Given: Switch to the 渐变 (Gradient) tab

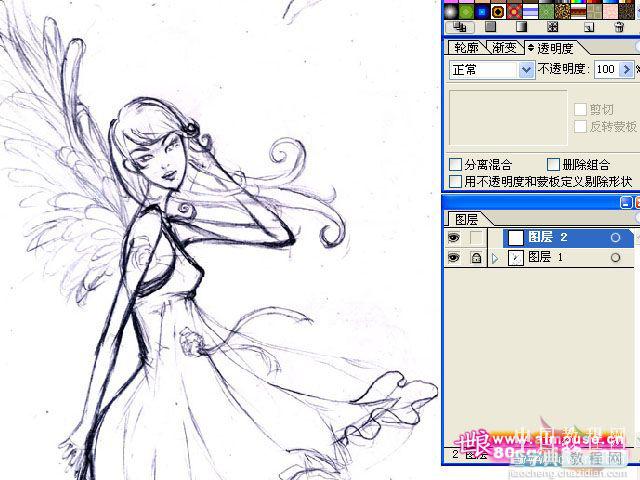Looking at the screenshot, I should click(504, 48).
